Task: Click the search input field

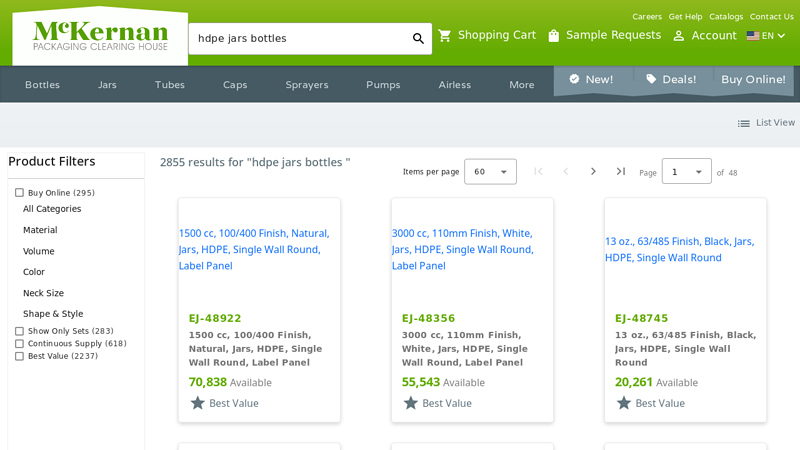Action: coord(300,39)
